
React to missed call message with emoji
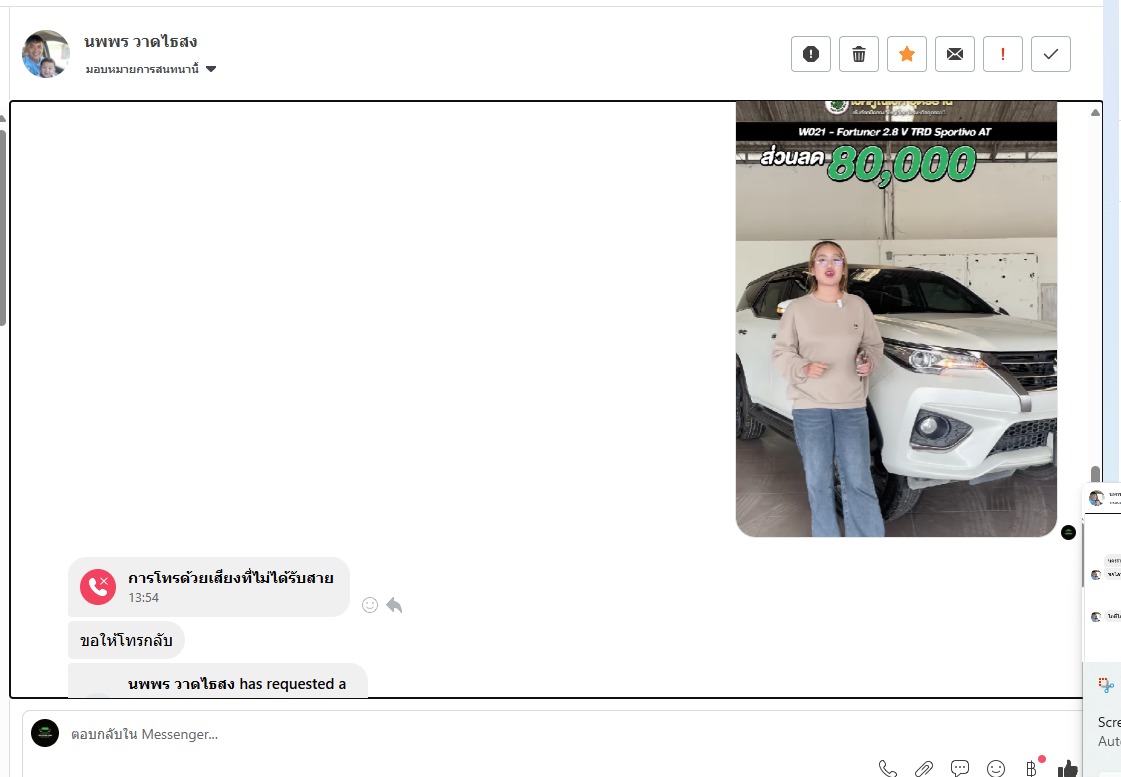click(x=370, y=605)
